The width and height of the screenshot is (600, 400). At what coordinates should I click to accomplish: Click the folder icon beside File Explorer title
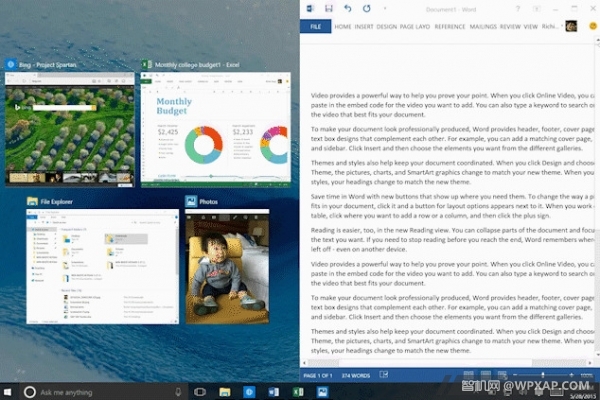point(32,201)
